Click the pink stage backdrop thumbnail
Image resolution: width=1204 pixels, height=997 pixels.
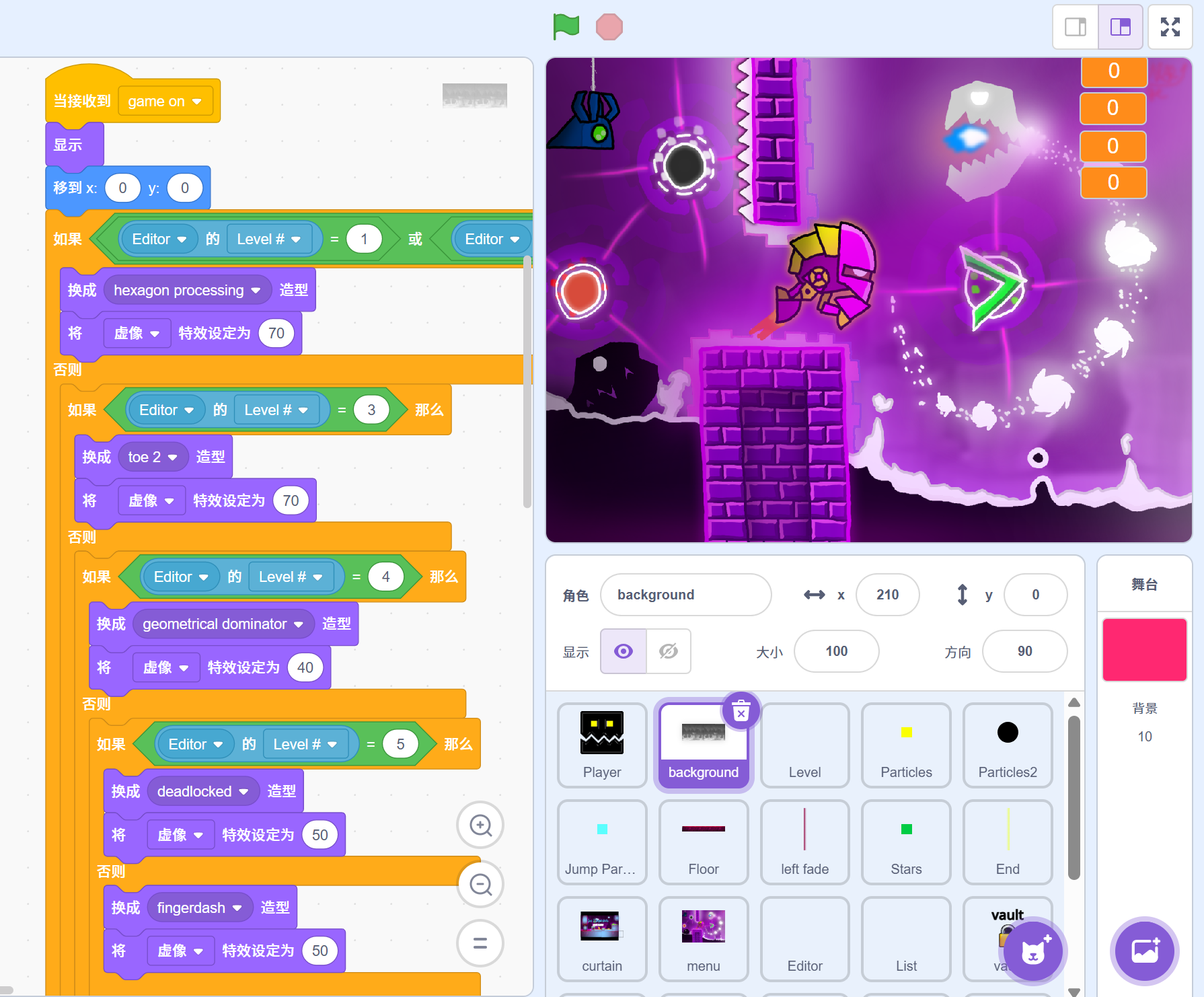[x=1144, y=650]
